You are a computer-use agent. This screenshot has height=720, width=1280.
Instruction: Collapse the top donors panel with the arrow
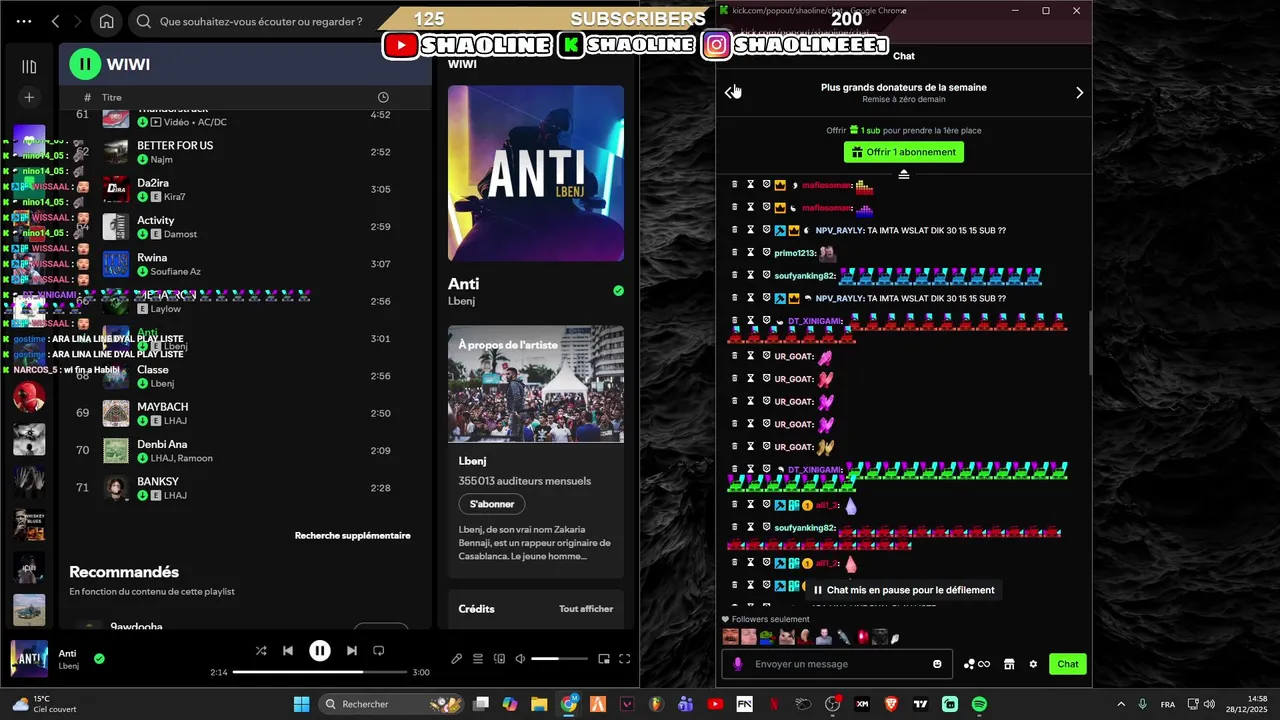(x=904, y=174)
